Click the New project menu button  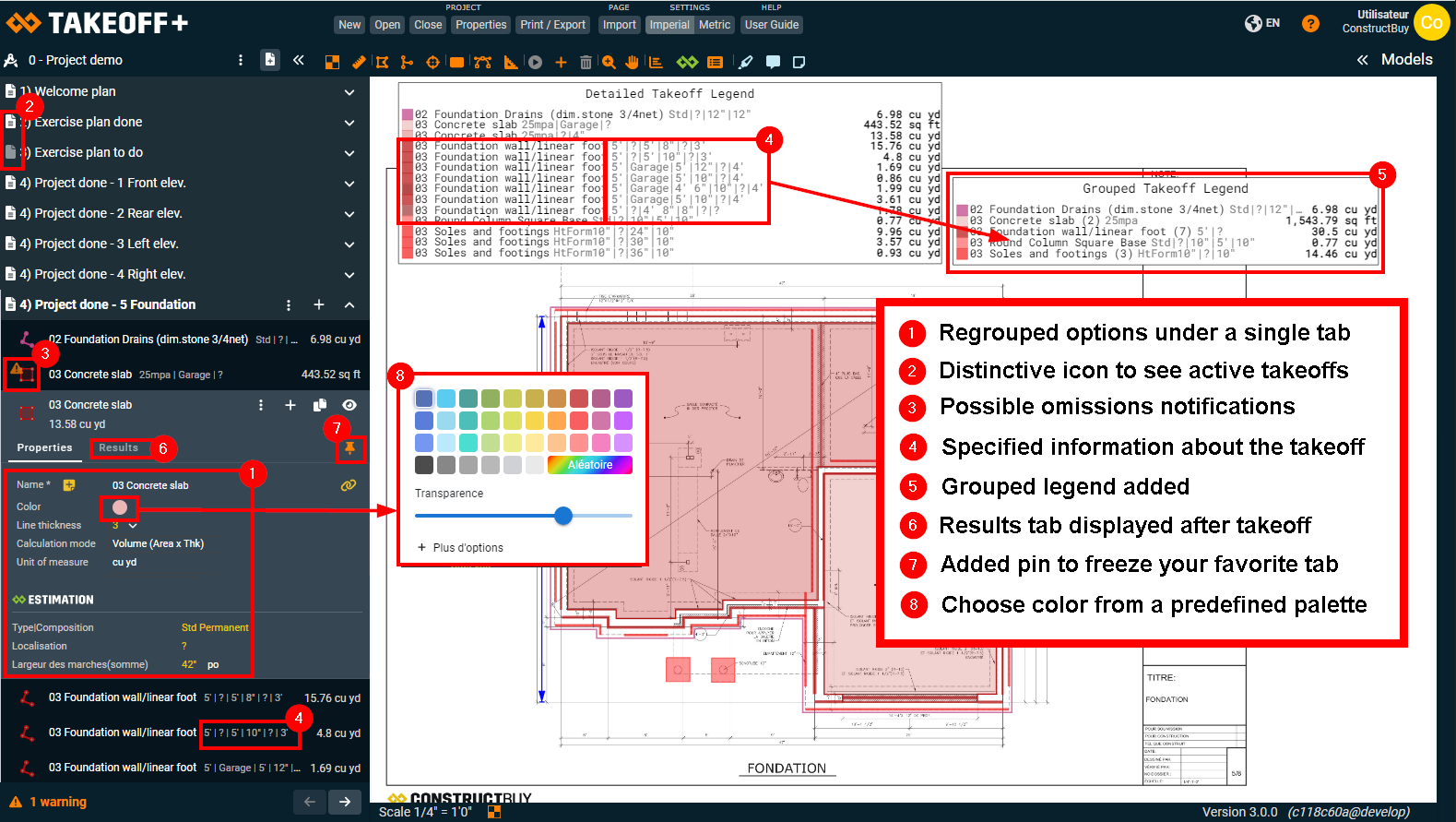349,25
